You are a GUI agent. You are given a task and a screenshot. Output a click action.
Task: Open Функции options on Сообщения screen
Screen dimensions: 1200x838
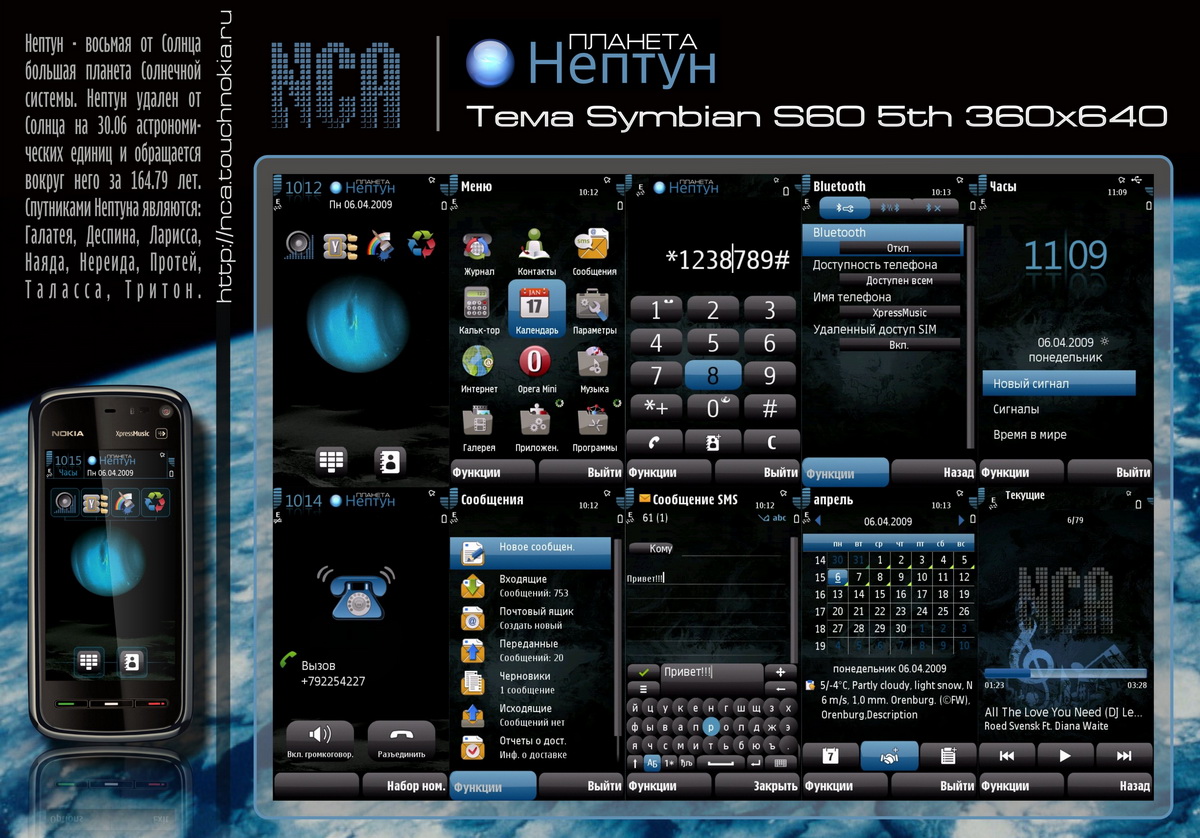pos(493,786)
